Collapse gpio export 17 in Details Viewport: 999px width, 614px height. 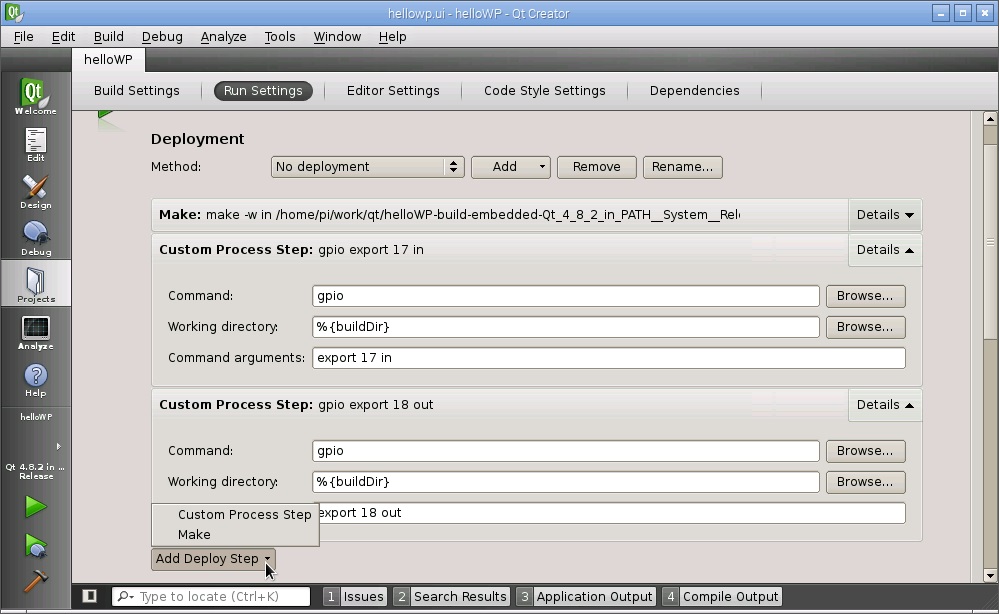[884, 250]
